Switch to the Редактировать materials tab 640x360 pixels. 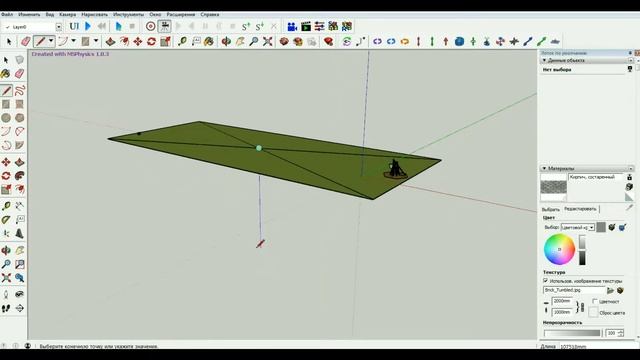pos(580,209)
